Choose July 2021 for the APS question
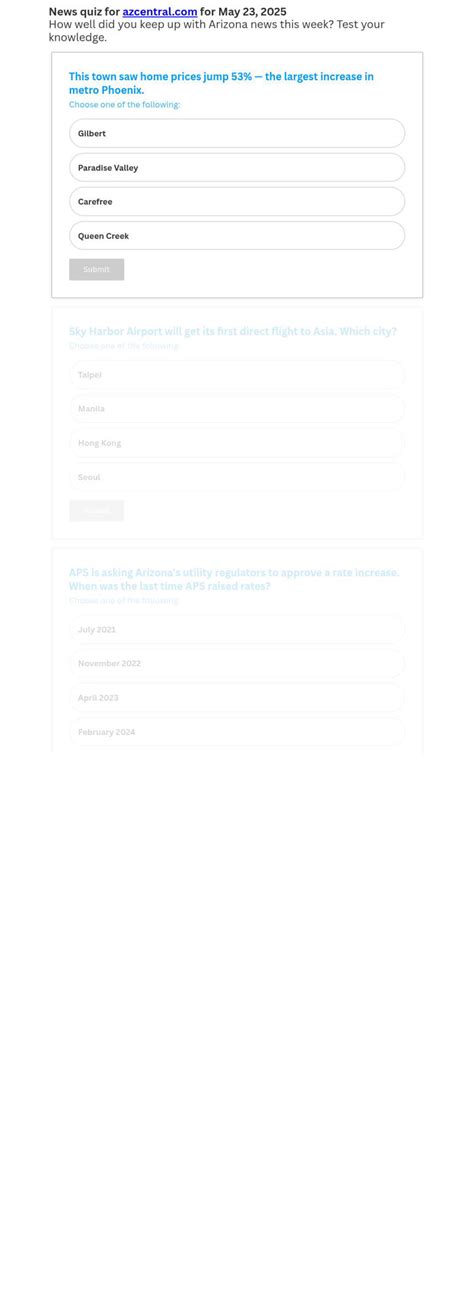The image size is (474, 1306). pyautogui.click(x=237, y=630)
